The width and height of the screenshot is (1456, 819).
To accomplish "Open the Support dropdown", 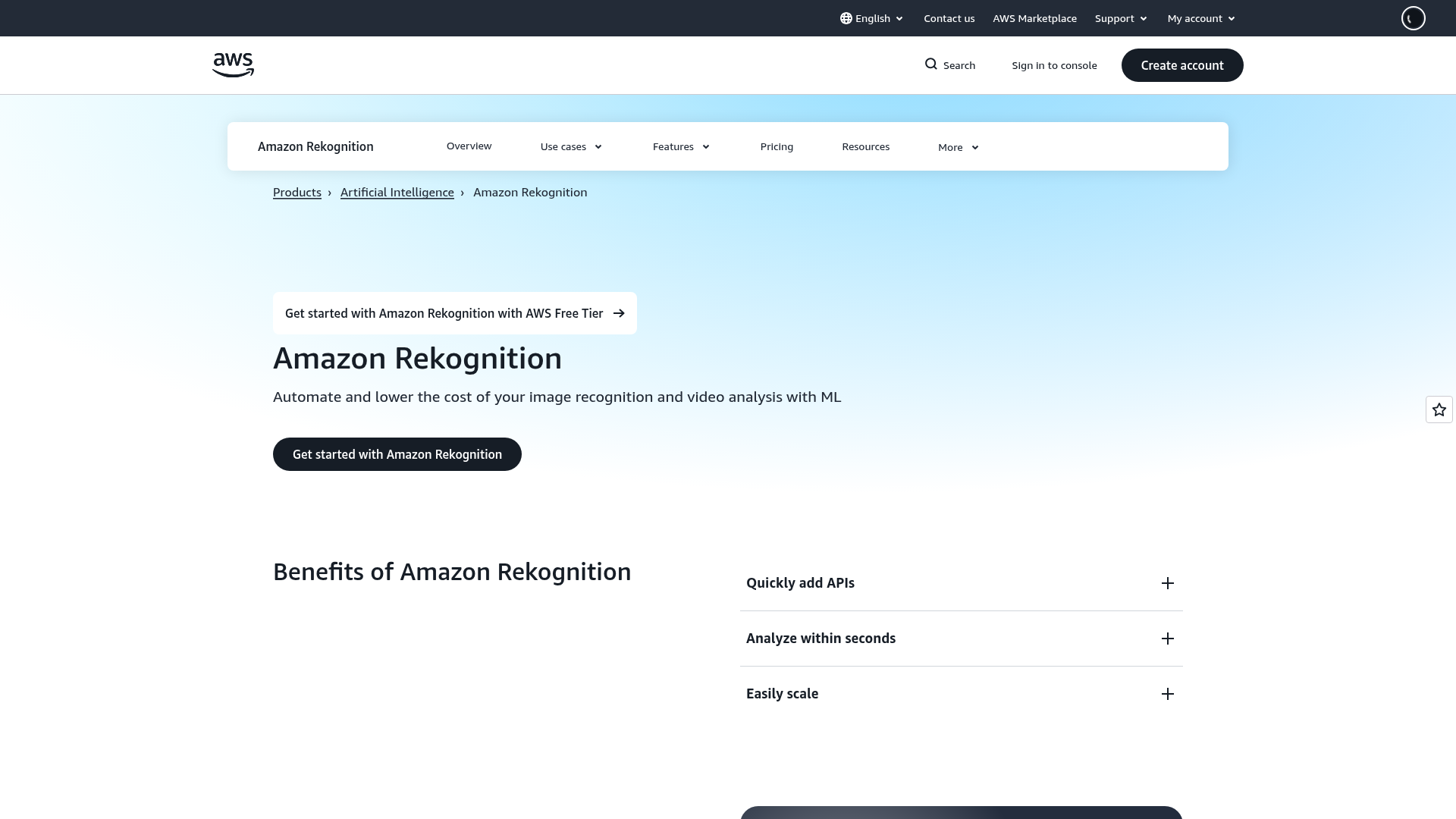I will (x=1120, y=17).
